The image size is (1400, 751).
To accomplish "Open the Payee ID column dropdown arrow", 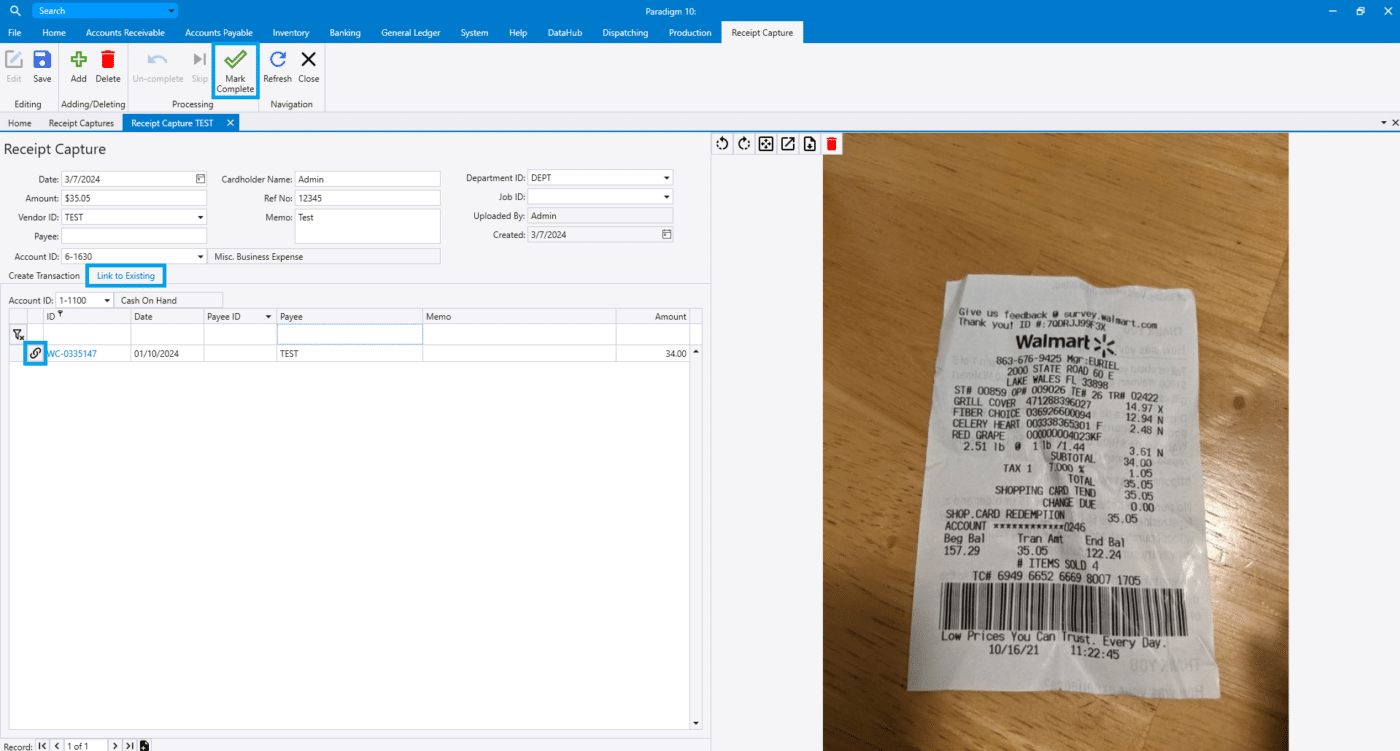I will 268,316.
